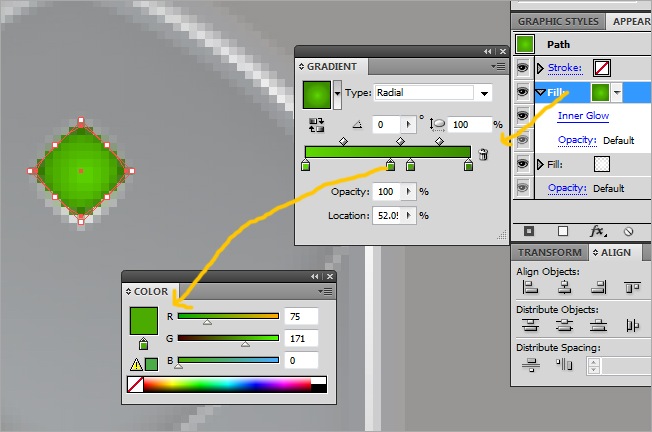Open the gradient angle value arrow
652x432 pixels.
408,125
